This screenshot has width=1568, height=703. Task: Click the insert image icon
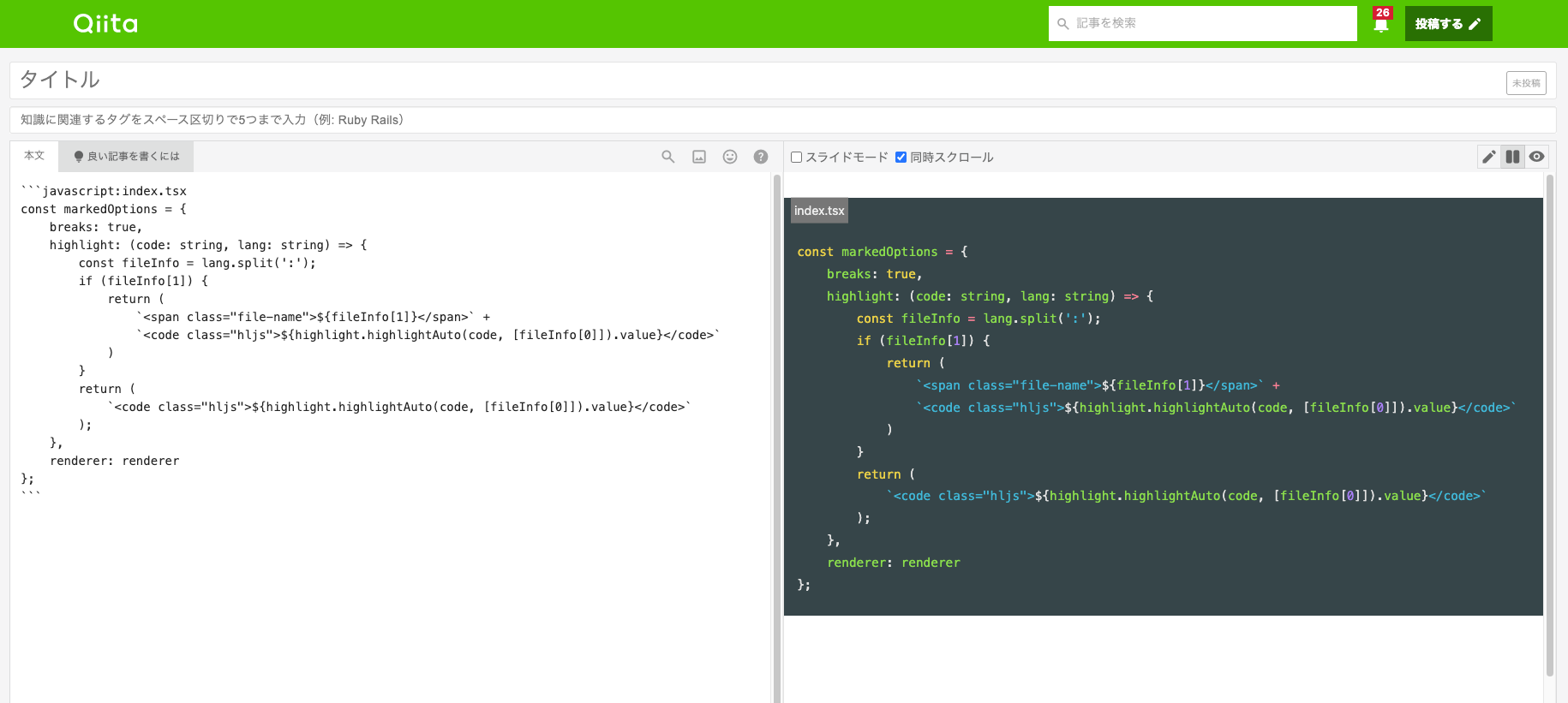[x=699, y=157]
